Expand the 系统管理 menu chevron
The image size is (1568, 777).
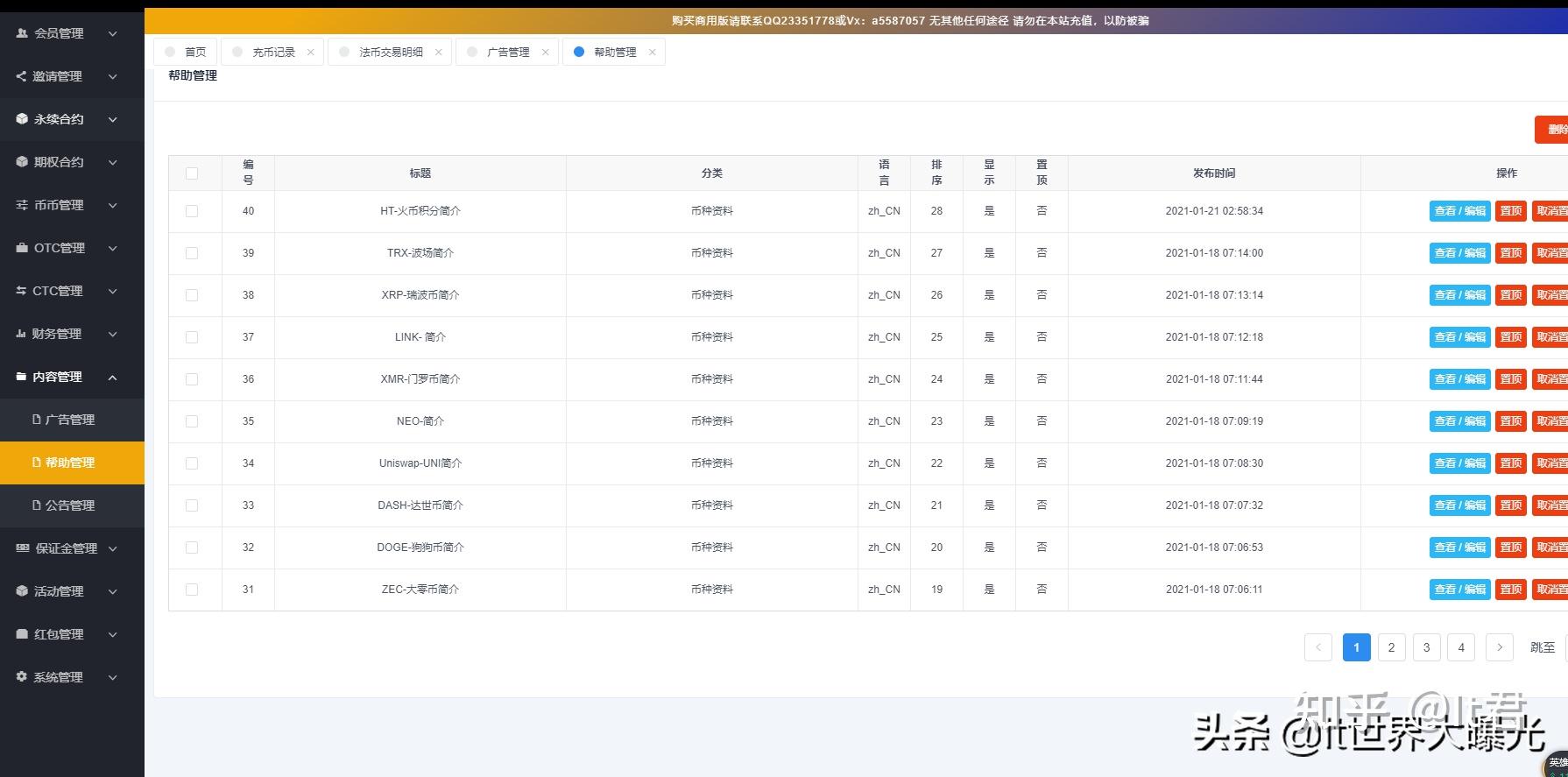(113, 677)
